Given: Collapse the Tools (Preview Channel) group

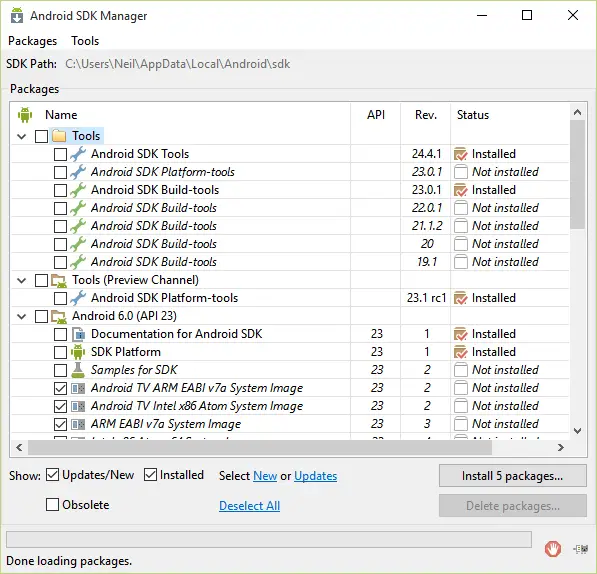Looking at the screenshot, I should [x=22, y=281].
